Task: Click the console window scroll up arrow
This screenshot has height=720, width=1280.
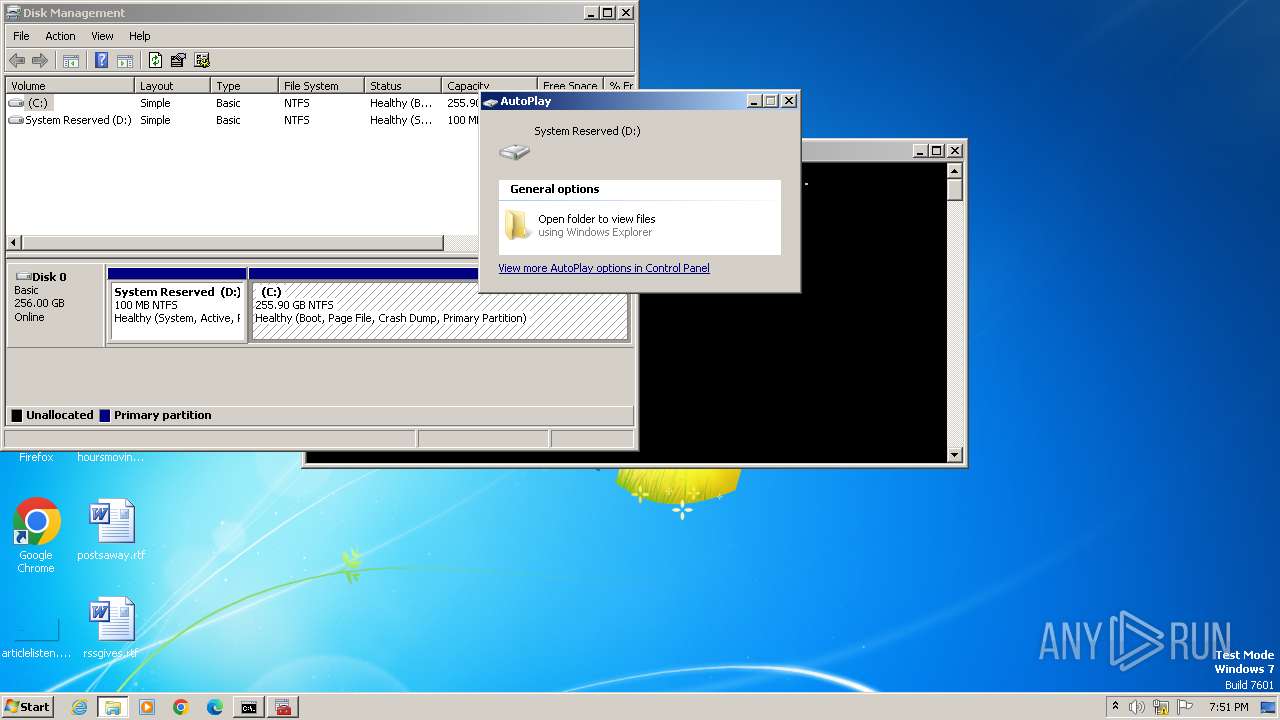Action: (955, 169)
